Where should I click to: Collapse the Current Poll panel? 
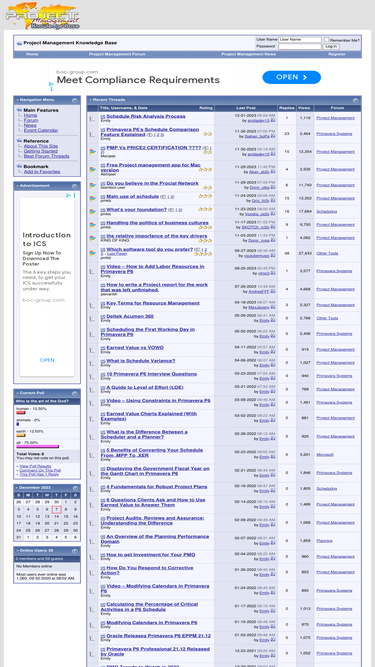75,393
